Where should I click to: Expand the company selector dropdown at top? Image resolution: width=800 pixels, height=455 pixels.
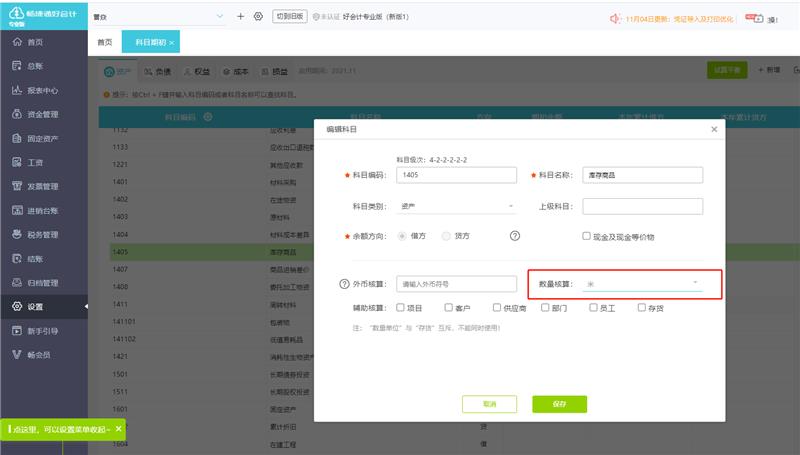pyautogui.click(x=220, y=17)
